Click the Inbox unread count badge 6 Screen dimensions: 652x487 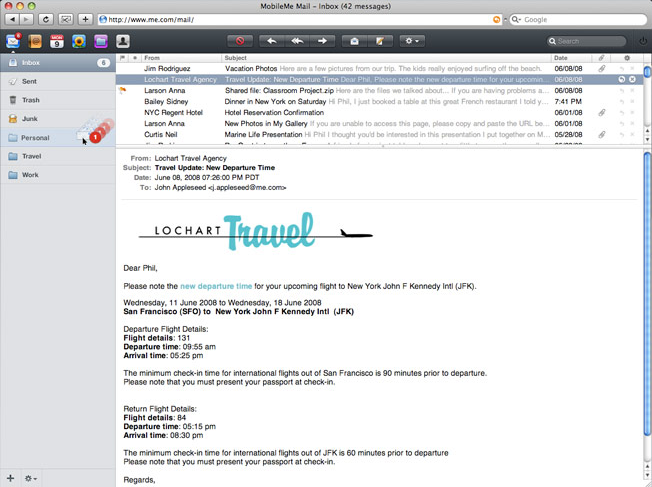pyautogui.click(x=103, y=63)
